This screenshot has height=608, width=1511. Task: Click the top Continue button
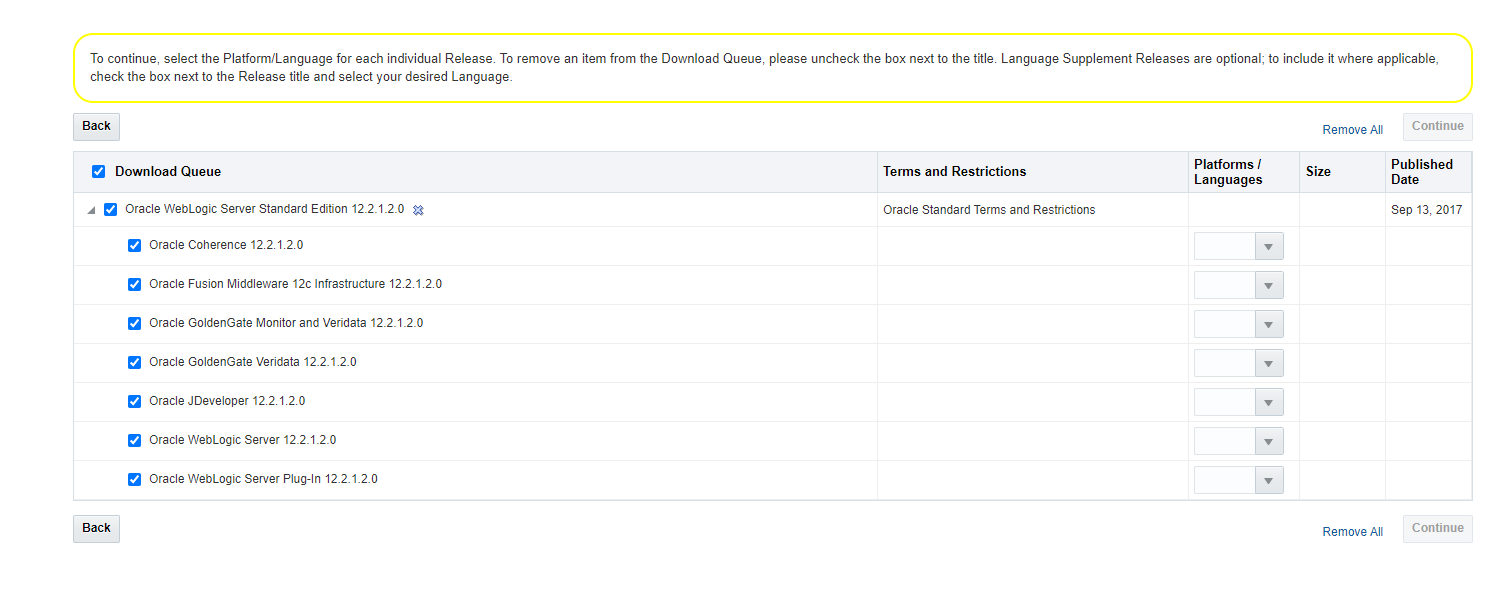[1438, 127]
